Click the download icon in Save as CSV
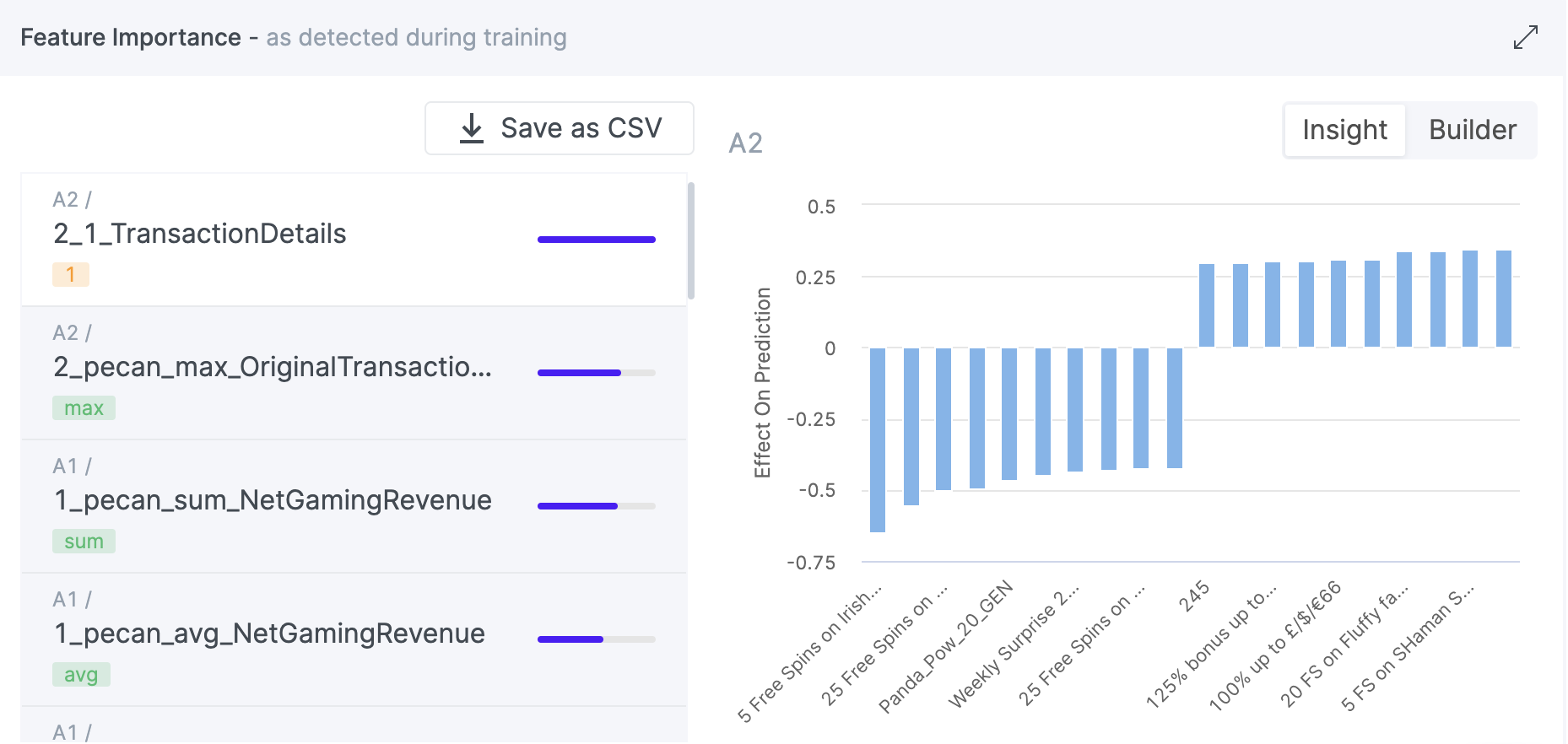The width and height of the screenshot is (1568, 744). pos(472,128)
